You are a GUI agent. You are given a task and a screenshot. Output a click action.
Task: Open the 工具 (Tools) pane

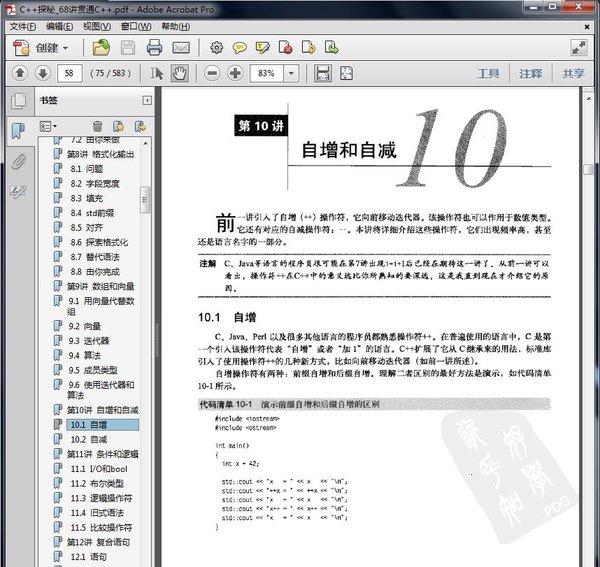488,73
